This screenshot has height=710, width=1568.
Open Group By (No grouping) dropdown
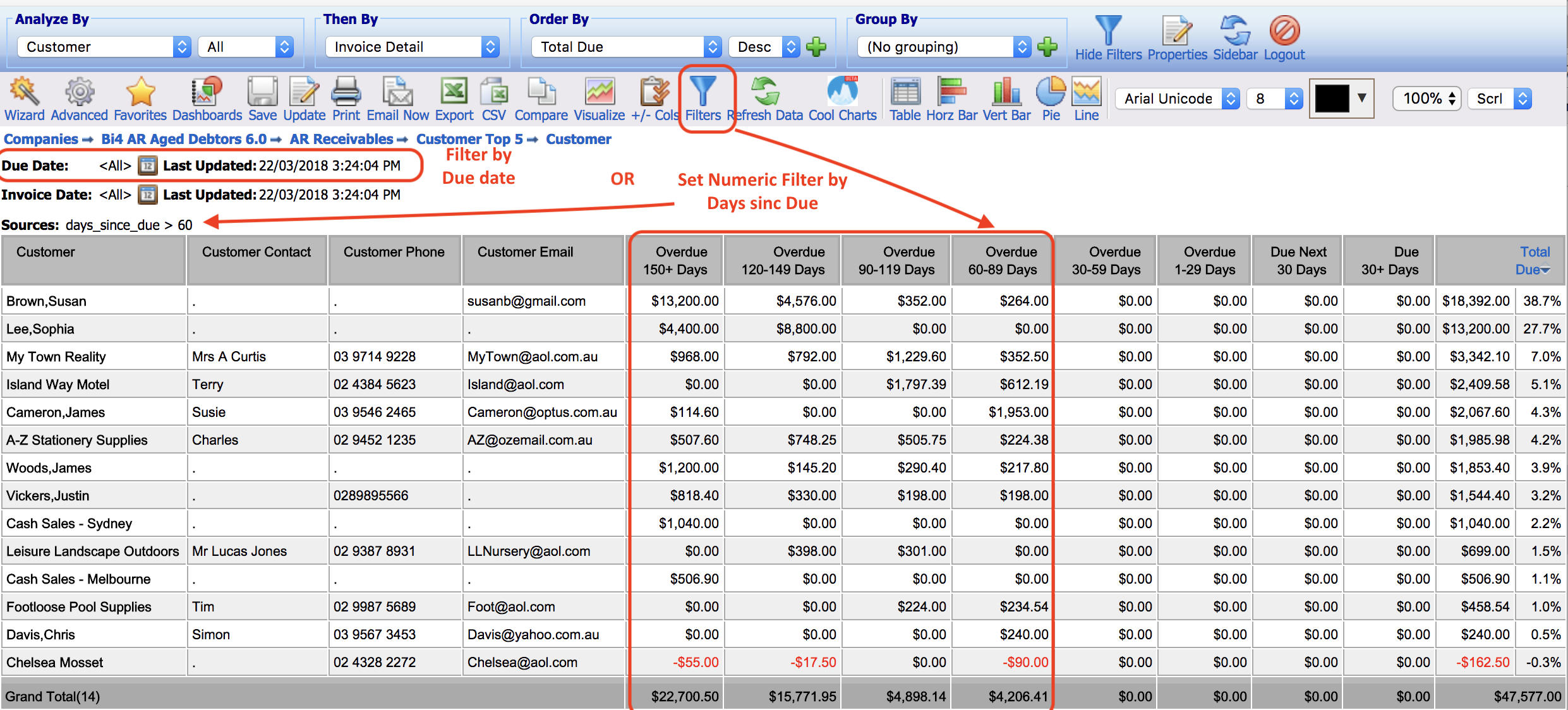944,47
